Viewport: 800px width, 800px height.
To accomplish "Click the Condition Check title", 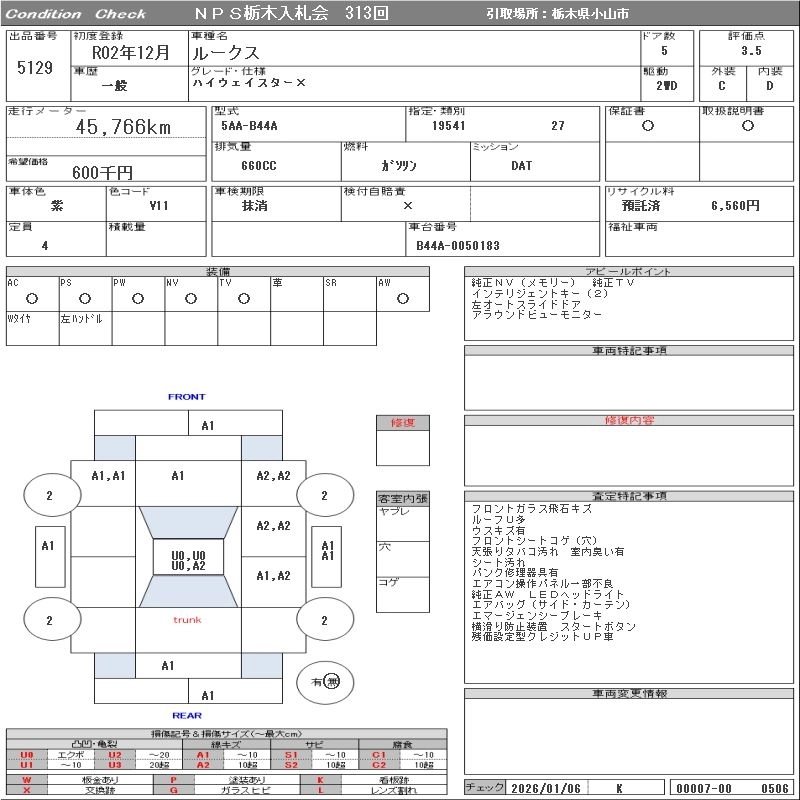I will [x=76, y=14].
